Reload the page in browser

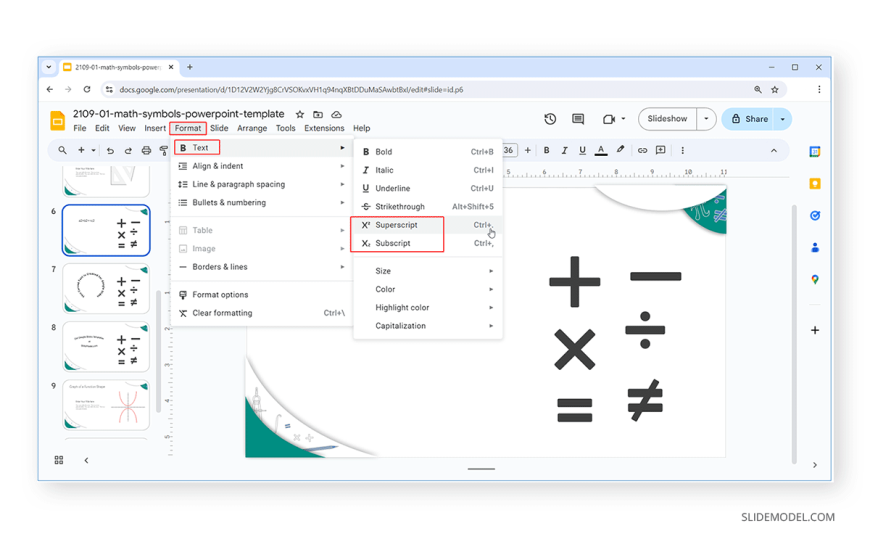pos(87,89)
